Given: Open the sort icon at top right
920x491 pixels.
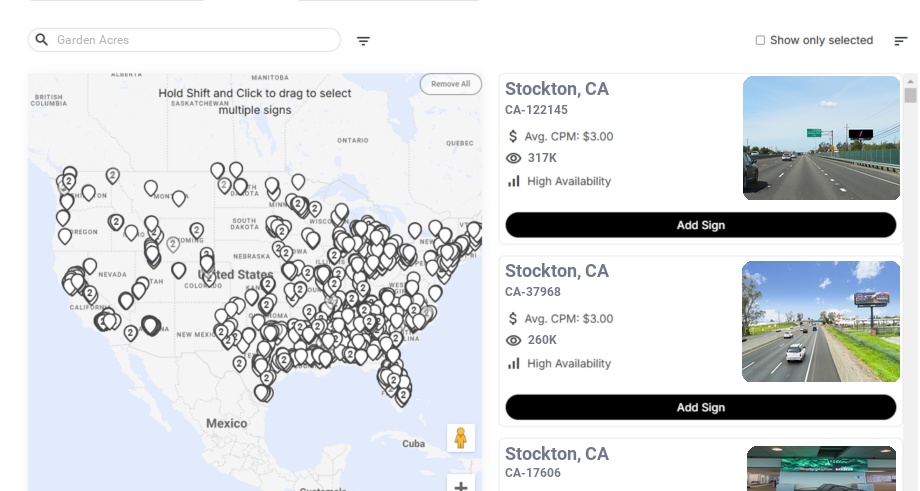Looking at the screenshot, I should click(900, 41).
